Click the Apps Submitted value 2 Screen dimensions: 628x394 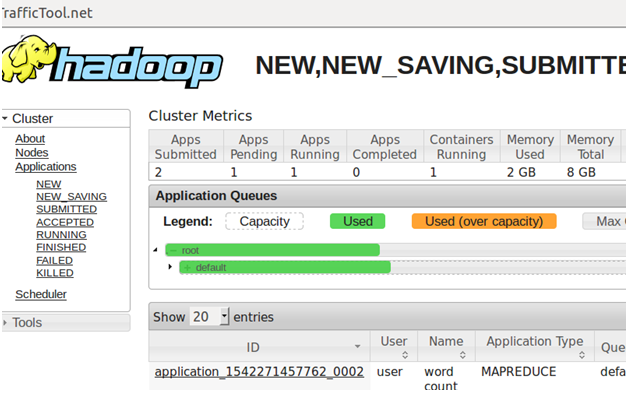[158, 172]
